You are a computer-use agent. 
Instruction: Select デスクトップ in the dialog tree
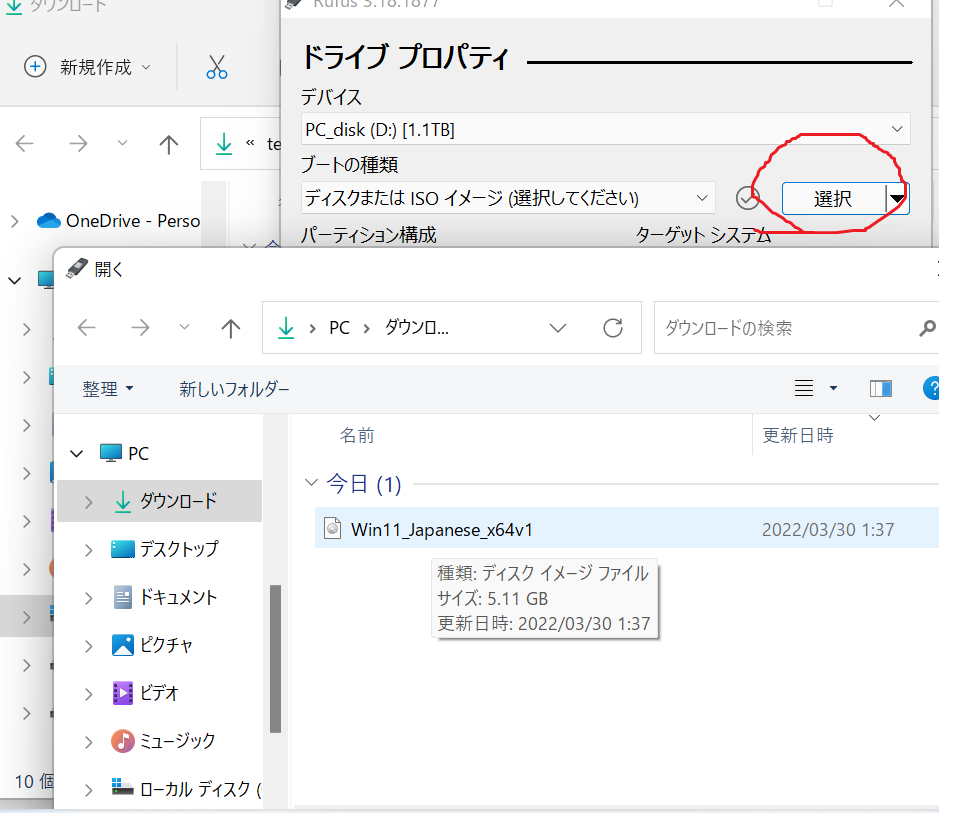click(164, 549)
